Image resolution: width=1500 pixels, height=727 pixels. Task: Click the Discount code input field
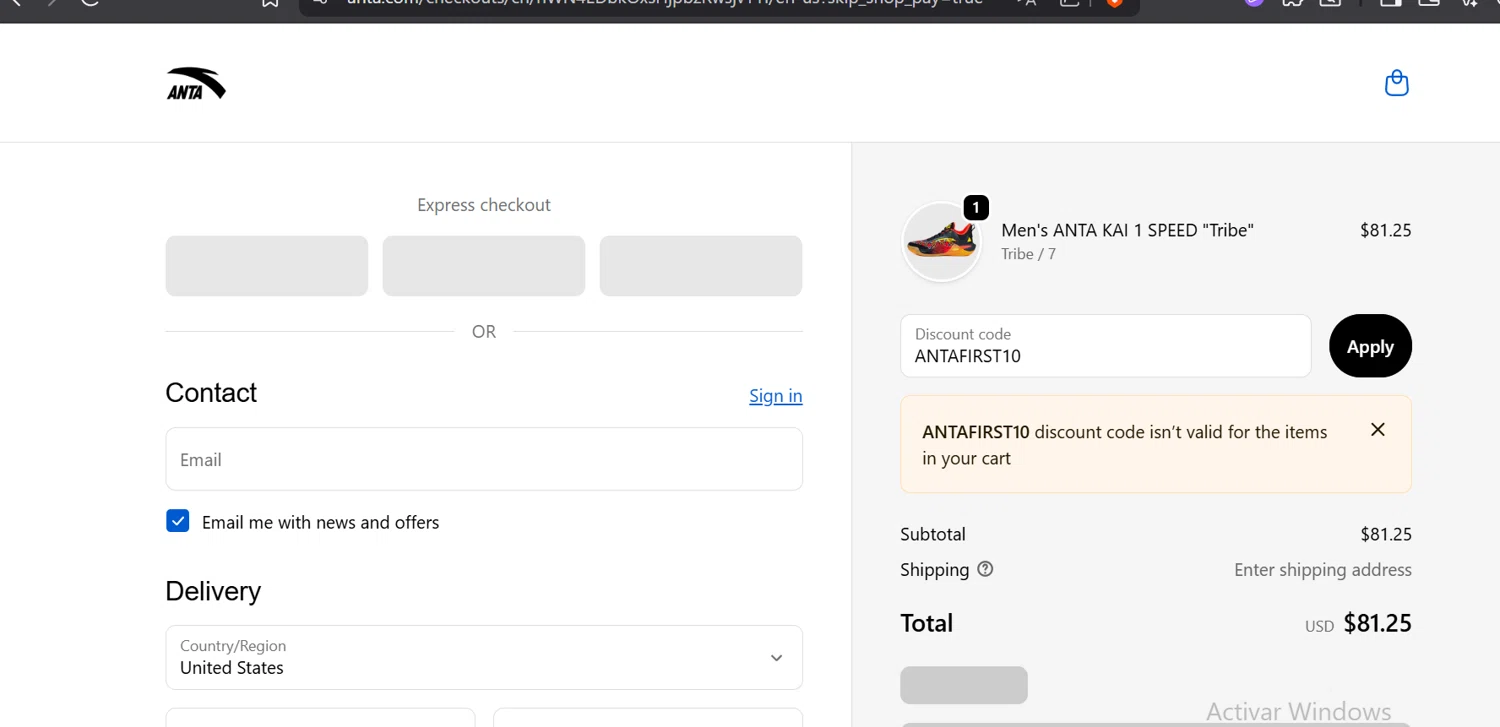pos(1105,346)
